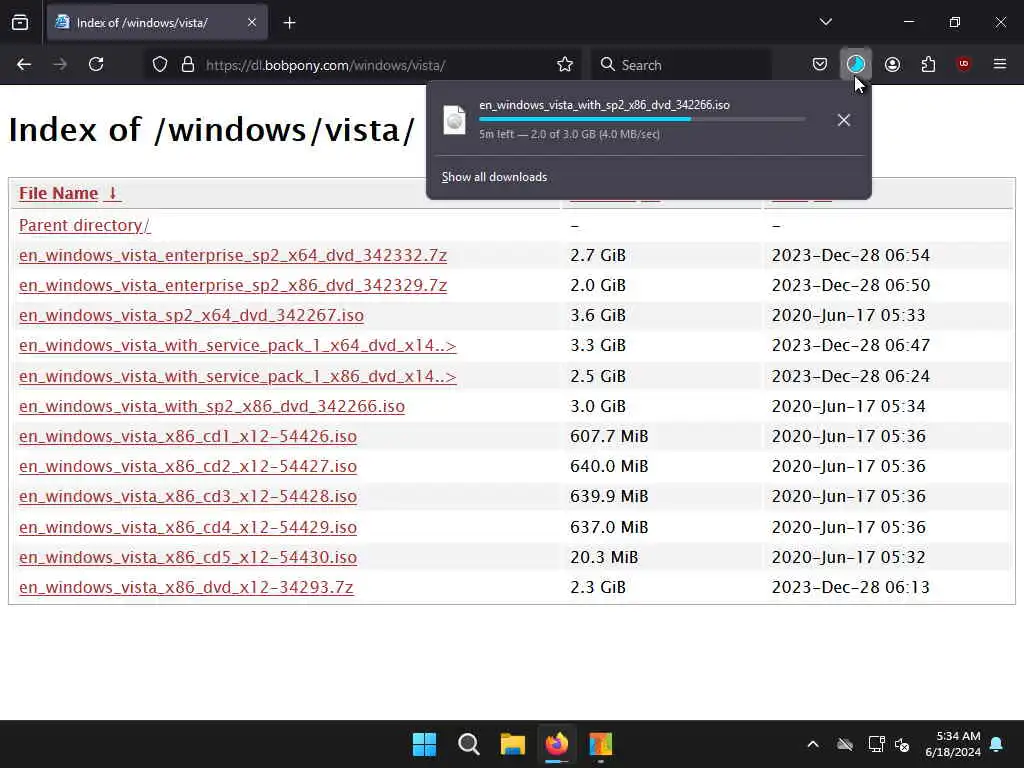This screenshot has height=768, width=1024.
Task: Switch to Firefox on the taskbar
Action: [556, 744]
